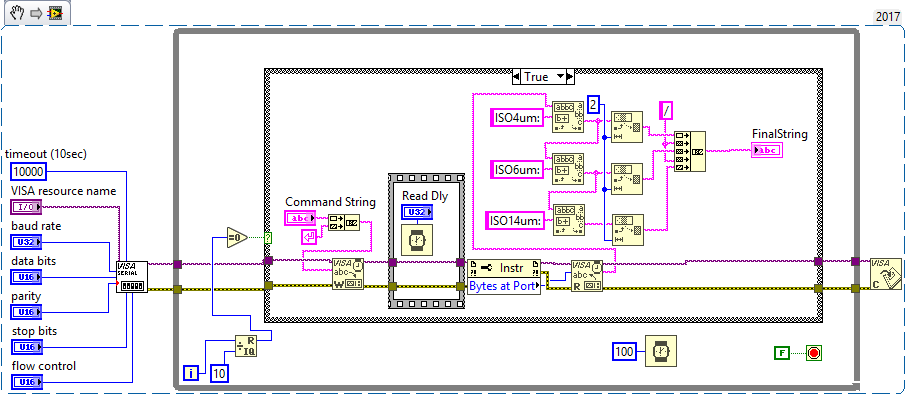Select the Wait function next to constant 100
This screenshot has height=395, width=906.
point(660,351)
